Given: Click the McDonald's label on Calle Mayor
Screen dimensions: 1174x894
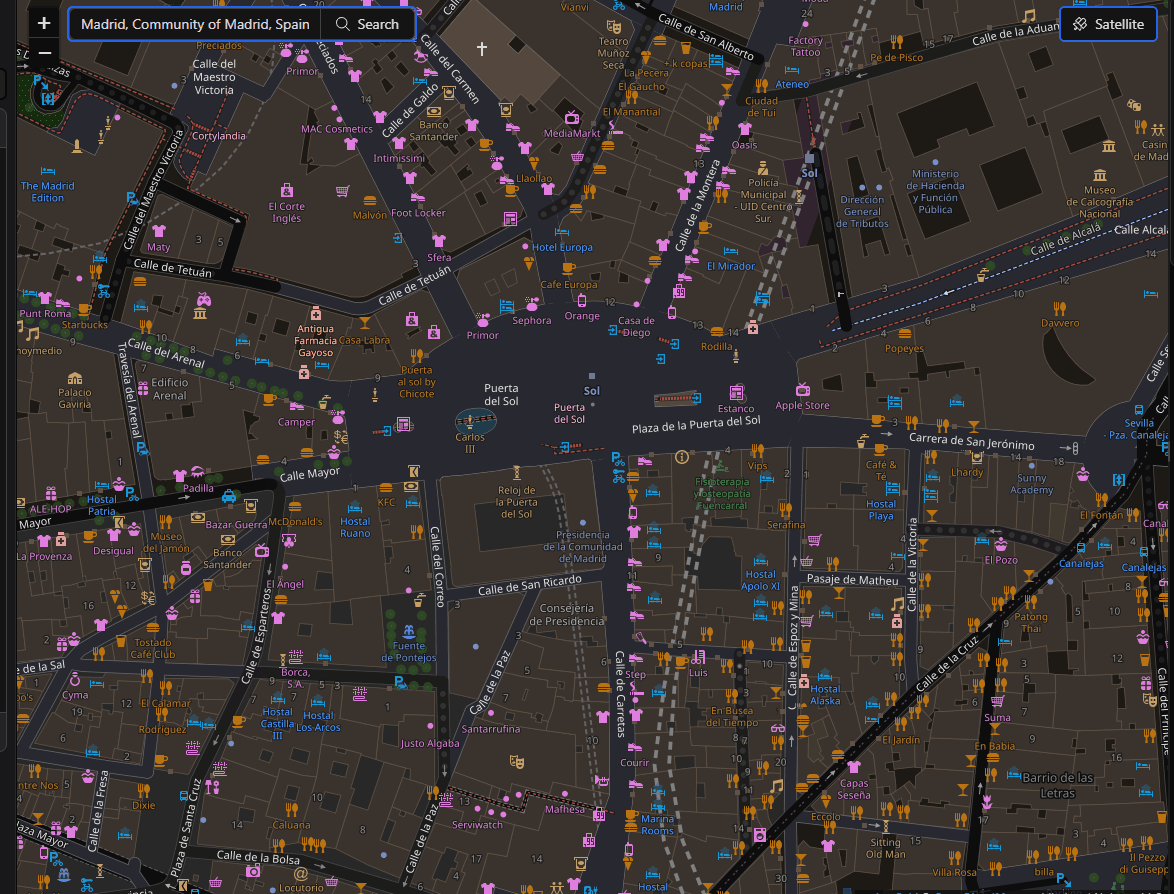Looking at the screenshot, I should coord(295,522).
